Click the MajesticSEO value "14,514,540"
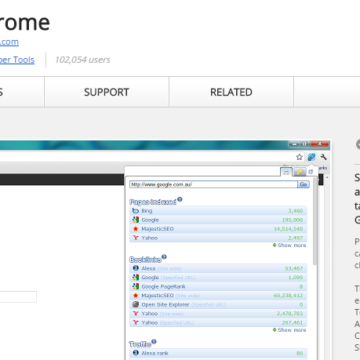This screenshot has width=360, height=360. (288, 229)
